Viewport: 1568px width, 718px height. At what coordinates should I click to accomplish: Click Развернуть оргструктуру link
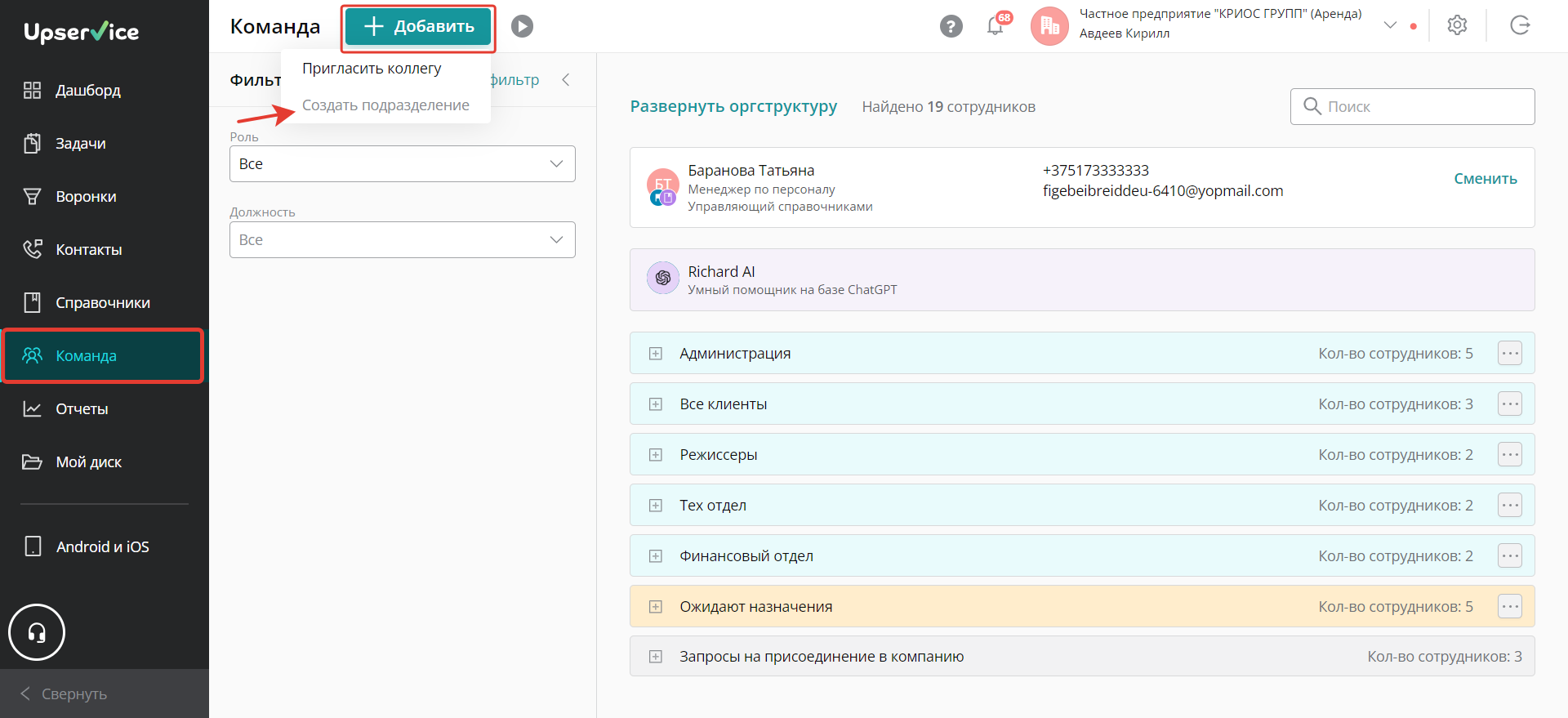(x=733, y=106)
